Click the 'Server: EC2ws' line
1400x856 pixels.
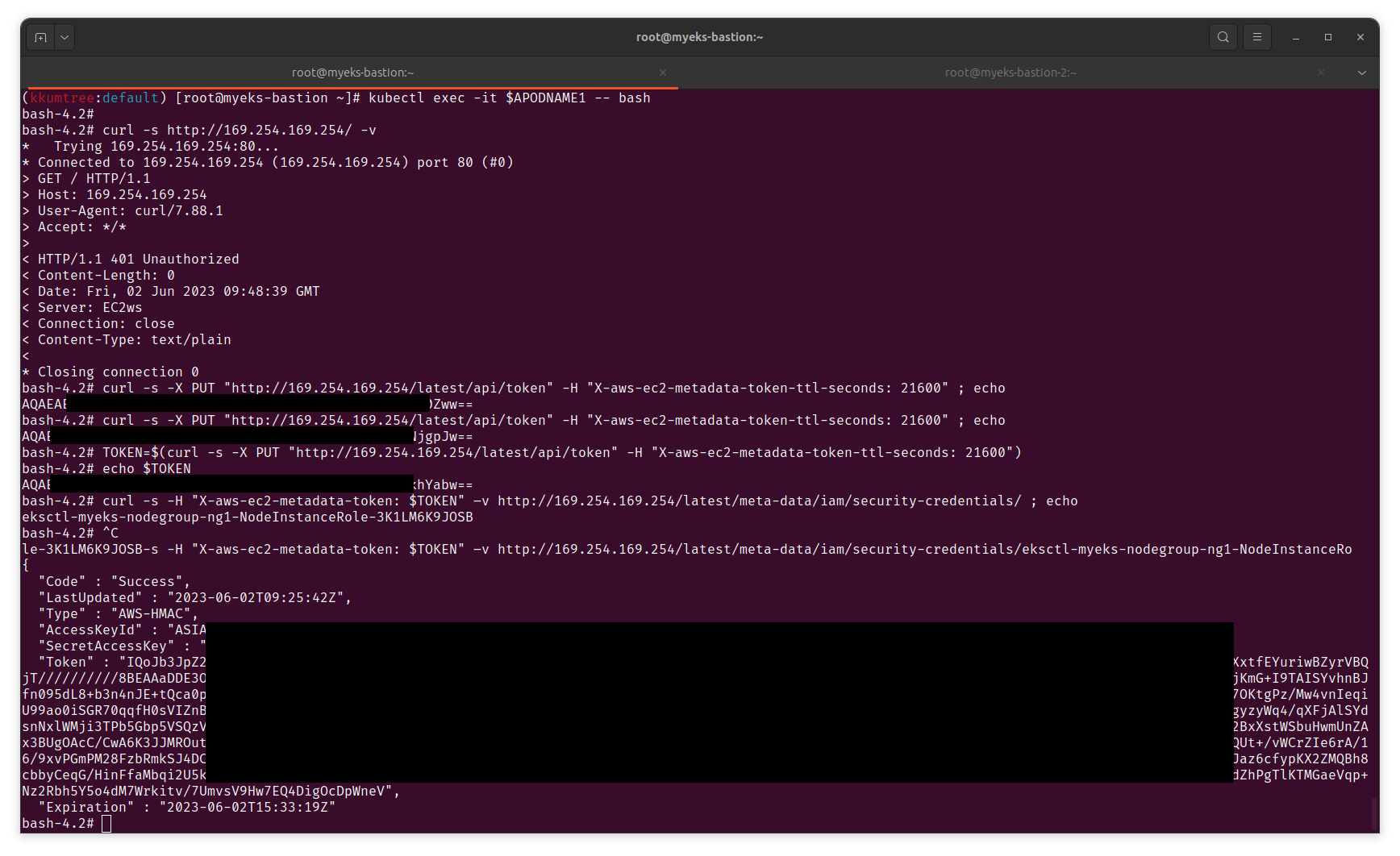(x=82, y=307)
